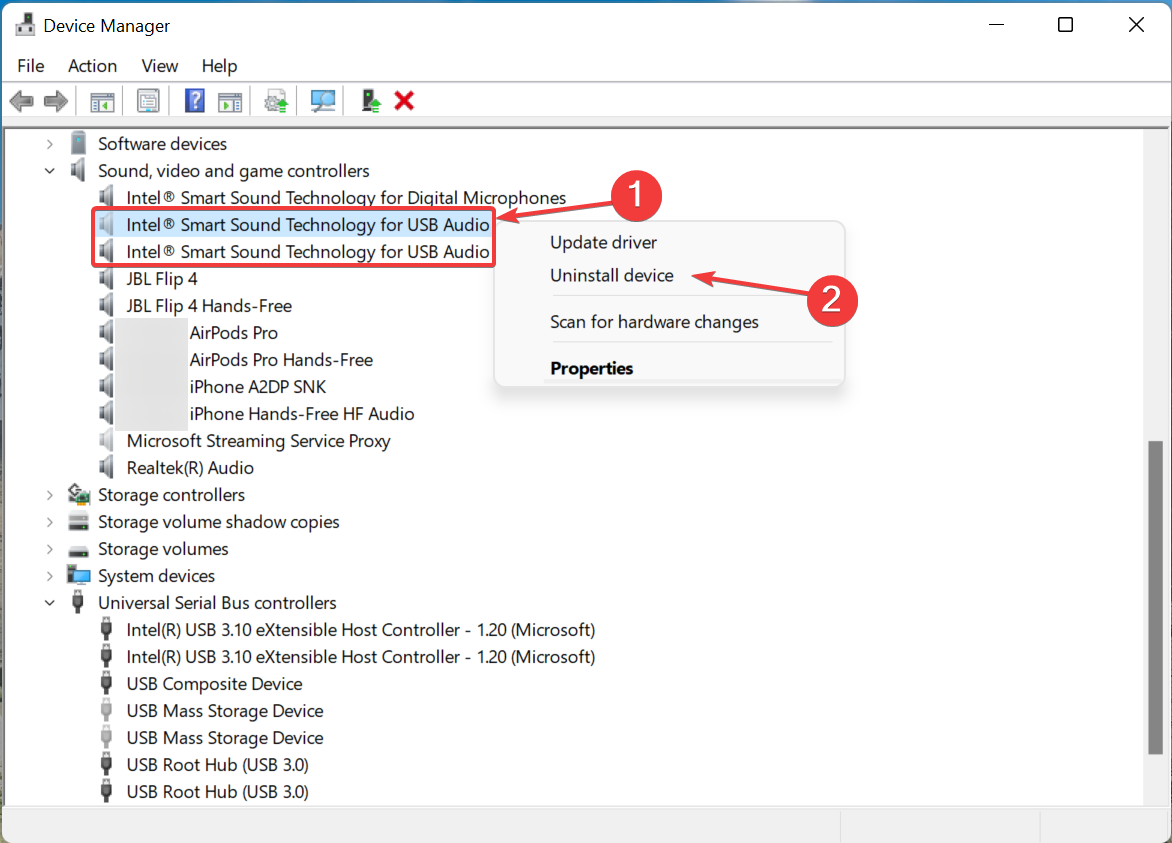Maximize the Device Manager window
Screen dimensions: 1172x843
click(1065, 25)
